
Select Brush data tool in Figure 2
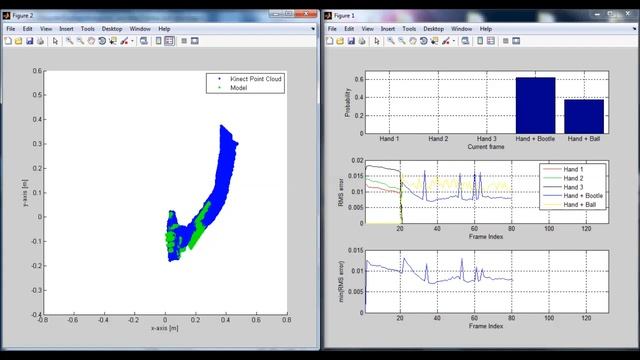point(124,41)
